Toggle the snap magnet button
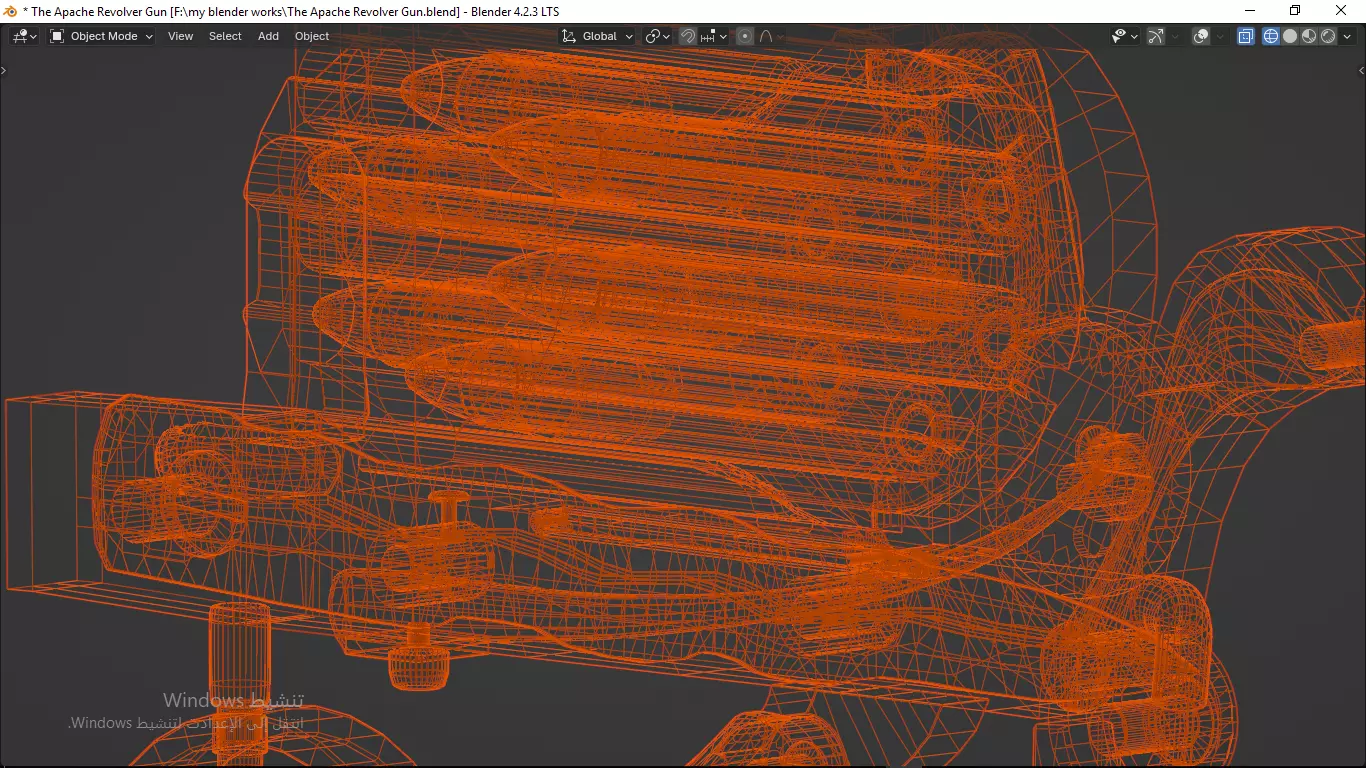 click(x=688, y=36)
